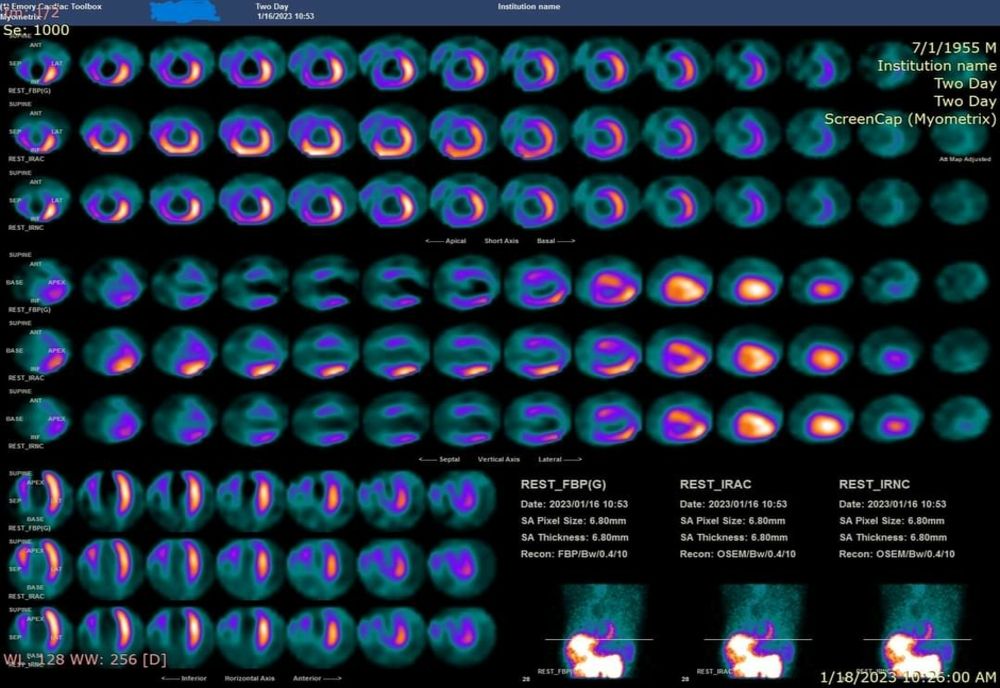Screen dimensions: 1000x688
Task: Click the Vertical Axis label between Septal and Lateral
Action: (x=500, y=459)
